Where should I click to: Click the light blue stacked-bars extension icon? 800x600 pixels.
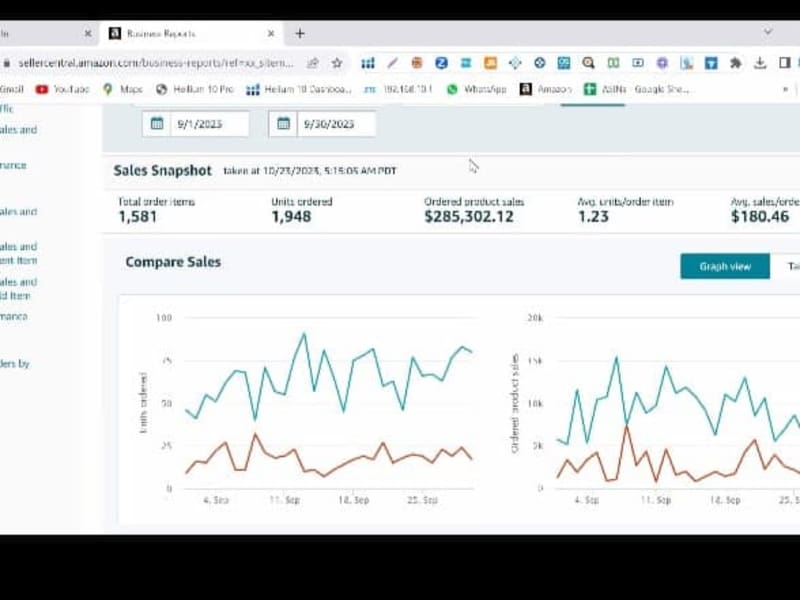tap(466, 63)
